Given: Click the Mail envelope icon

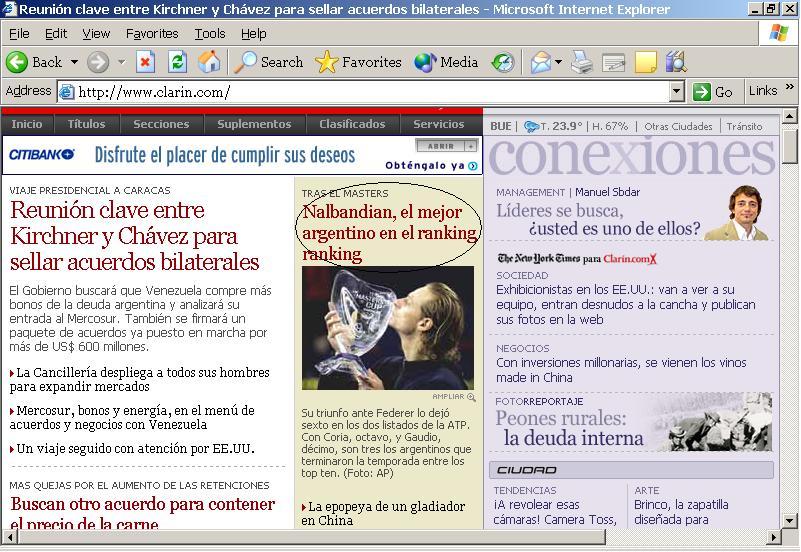Looking at the screenshot, I should coord(540,62).
